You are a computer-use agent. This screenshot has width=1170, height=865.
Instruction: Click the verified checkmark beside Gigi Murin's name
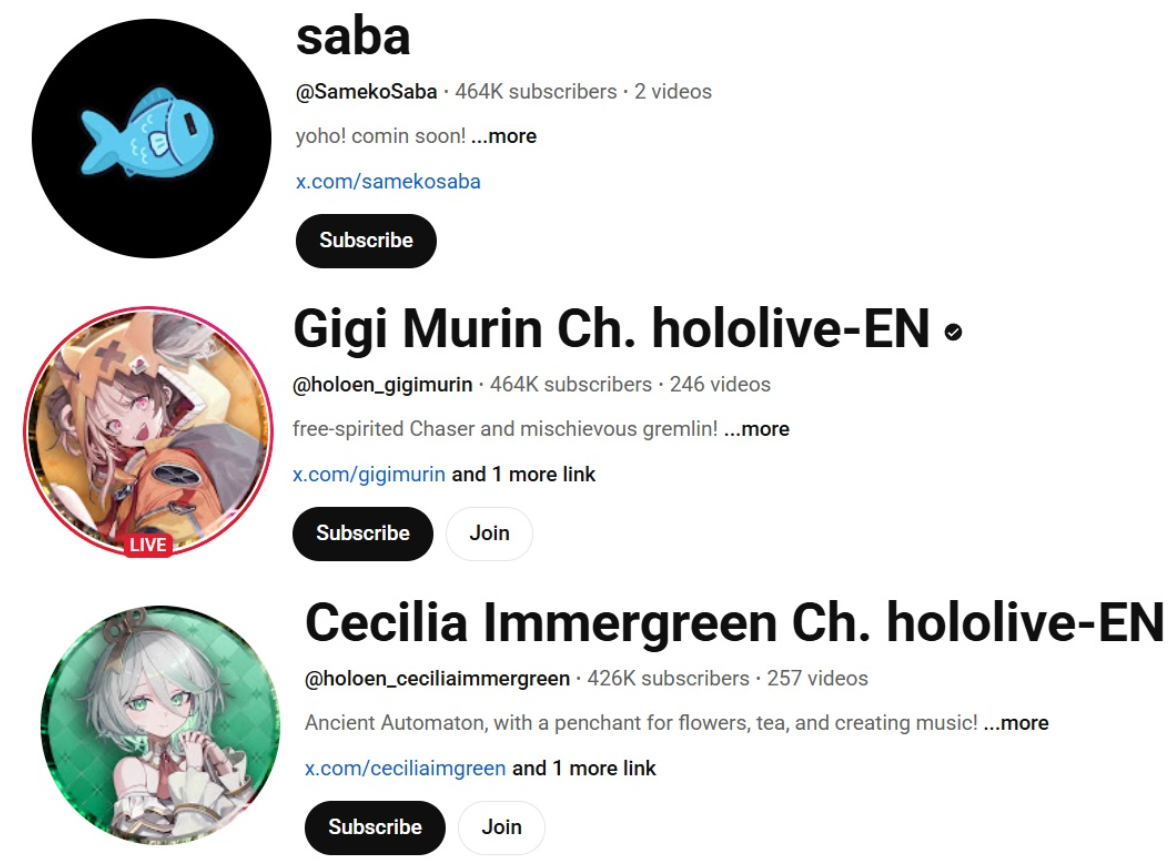[x=953, y=332]
